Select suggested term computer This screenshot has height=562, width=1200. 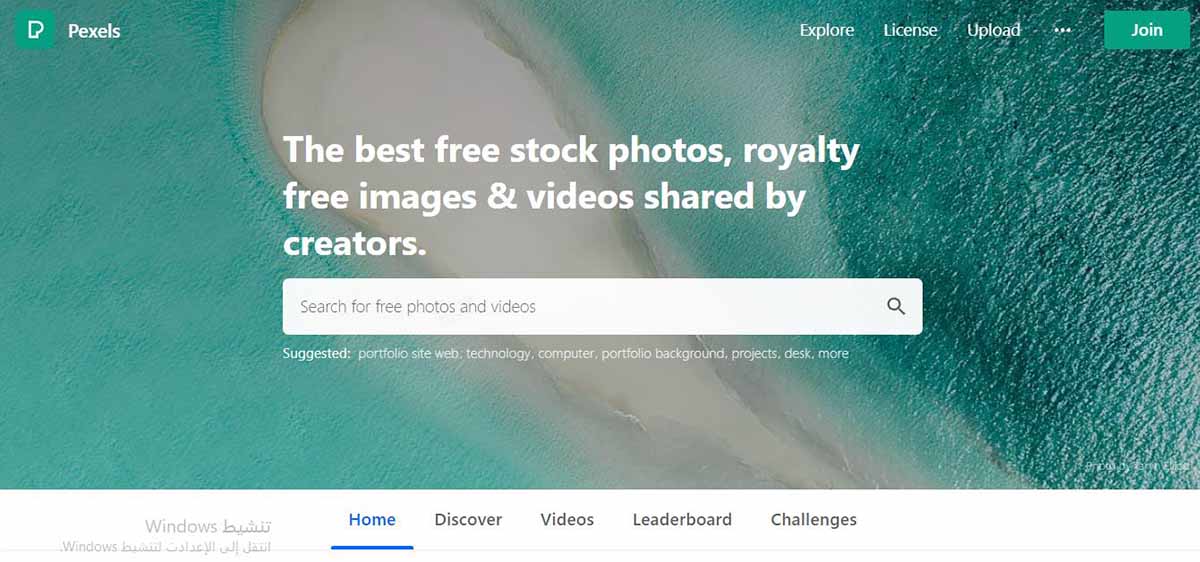pyautogui.click(x=567, y=353)
